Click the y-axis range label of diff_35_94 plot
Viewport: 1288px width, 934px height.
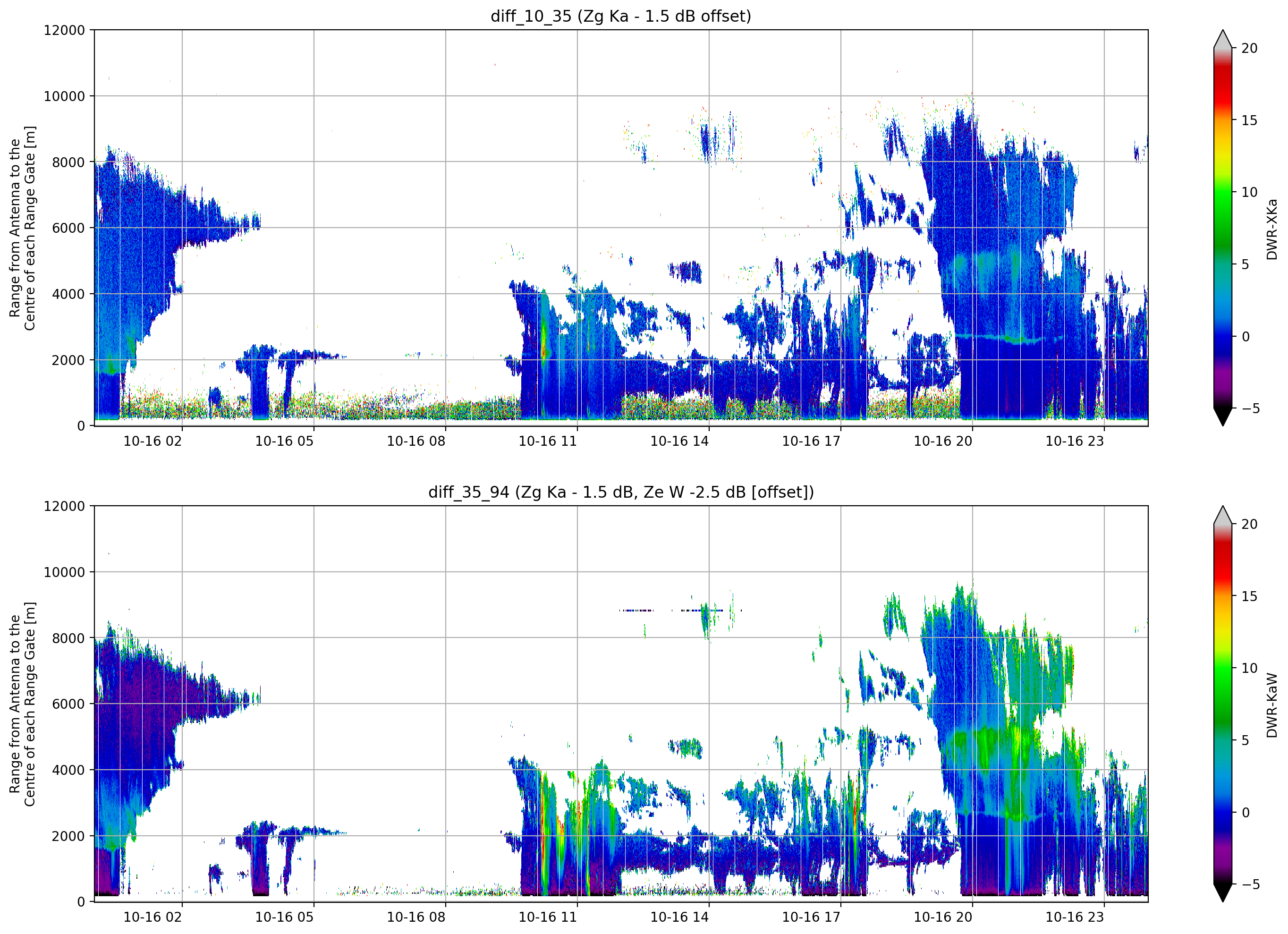click(22, 704)
